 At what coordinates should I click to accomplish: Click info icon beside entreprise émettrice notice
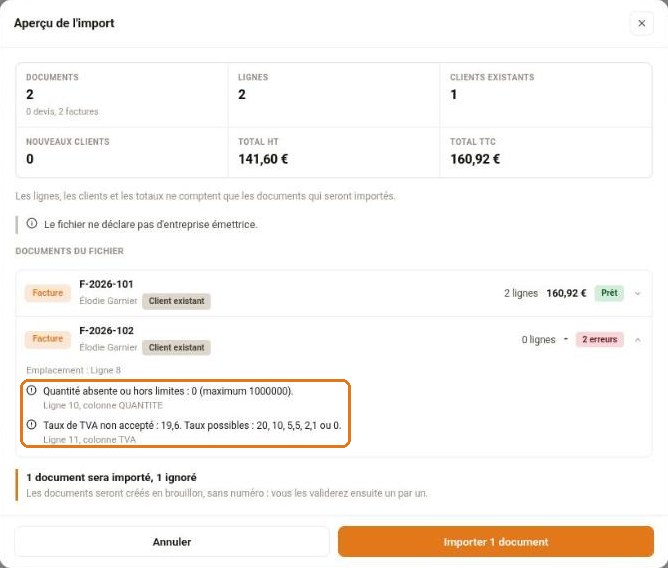click(32, 223)
